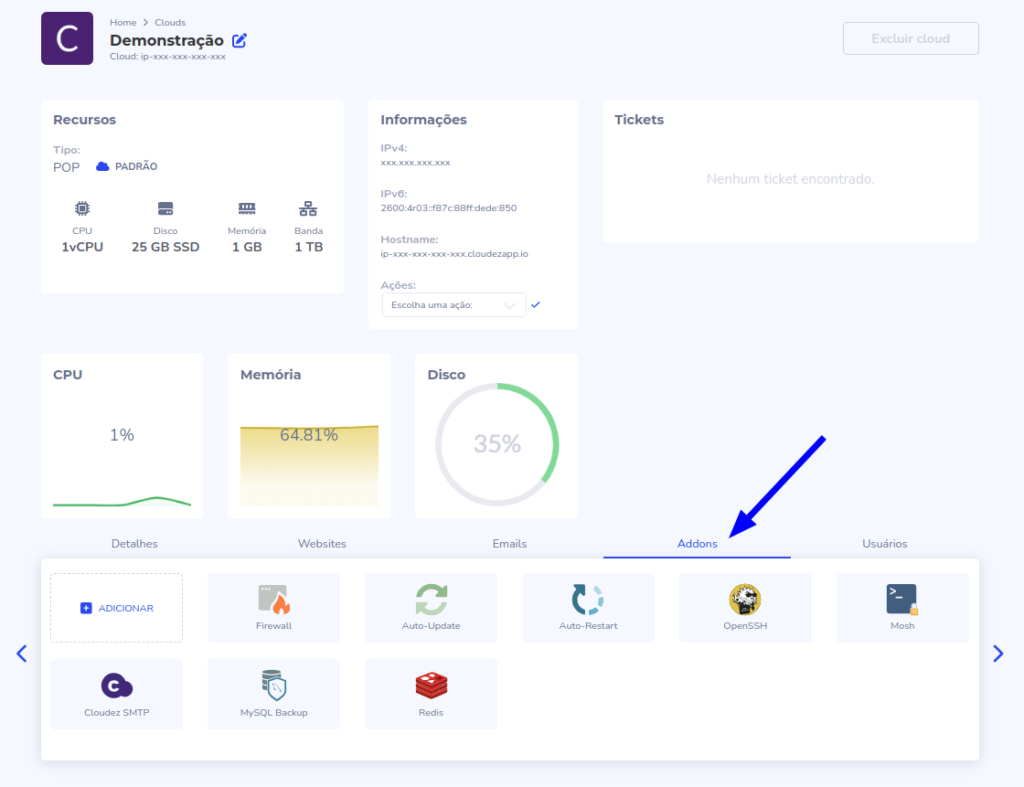Go to the Usuários tab
Viewport: 1024px width, 787px height.
pos(884,544)
